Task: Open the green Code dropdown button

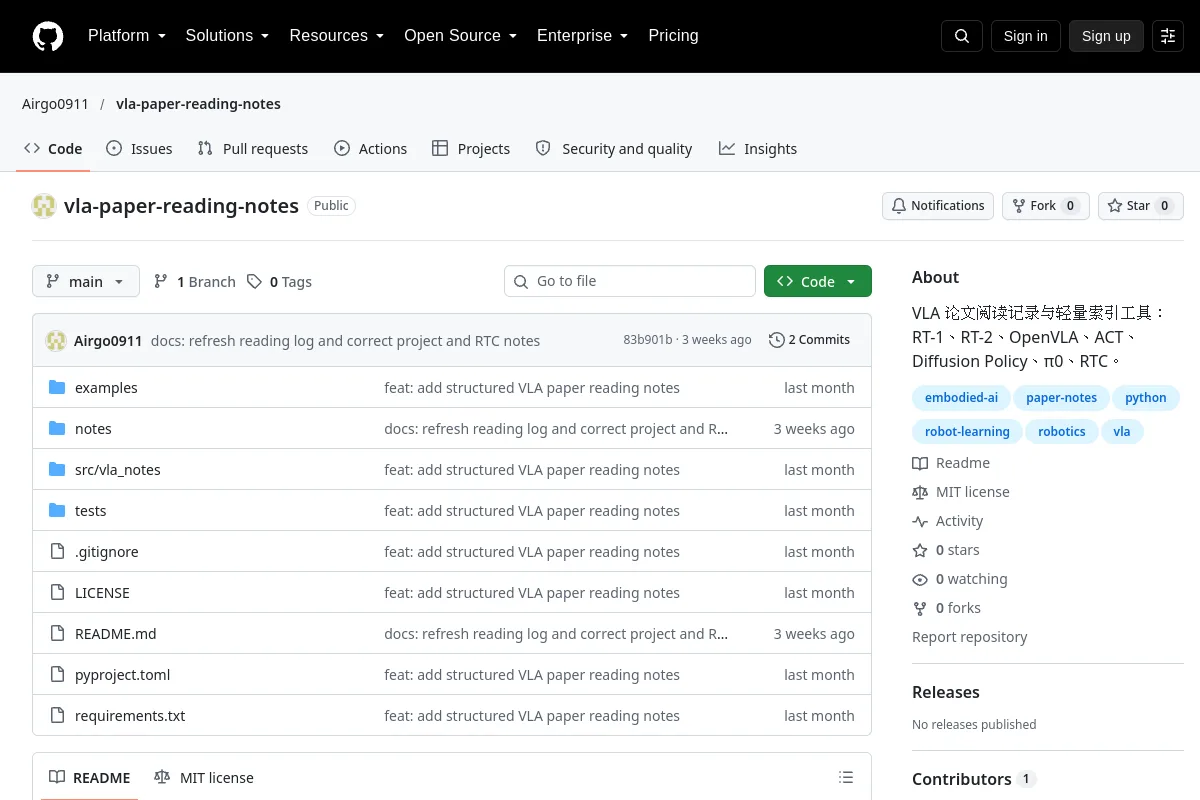Action: pyautogui.click(x=818, y=282)
